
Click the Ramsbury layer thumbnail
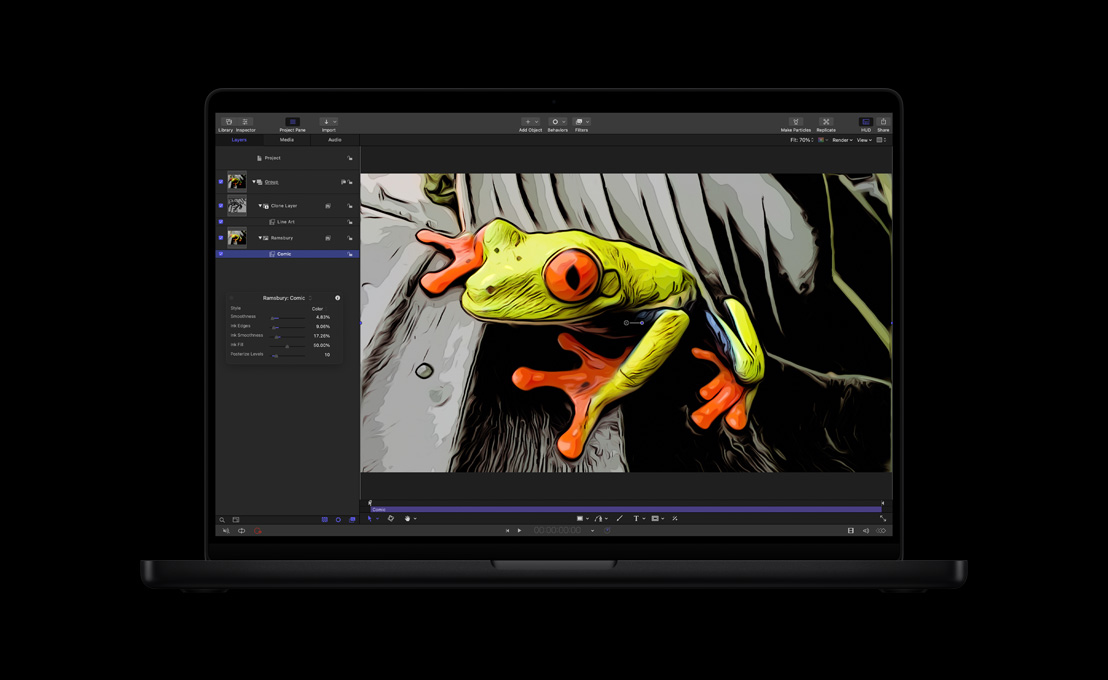pos(237,237)
